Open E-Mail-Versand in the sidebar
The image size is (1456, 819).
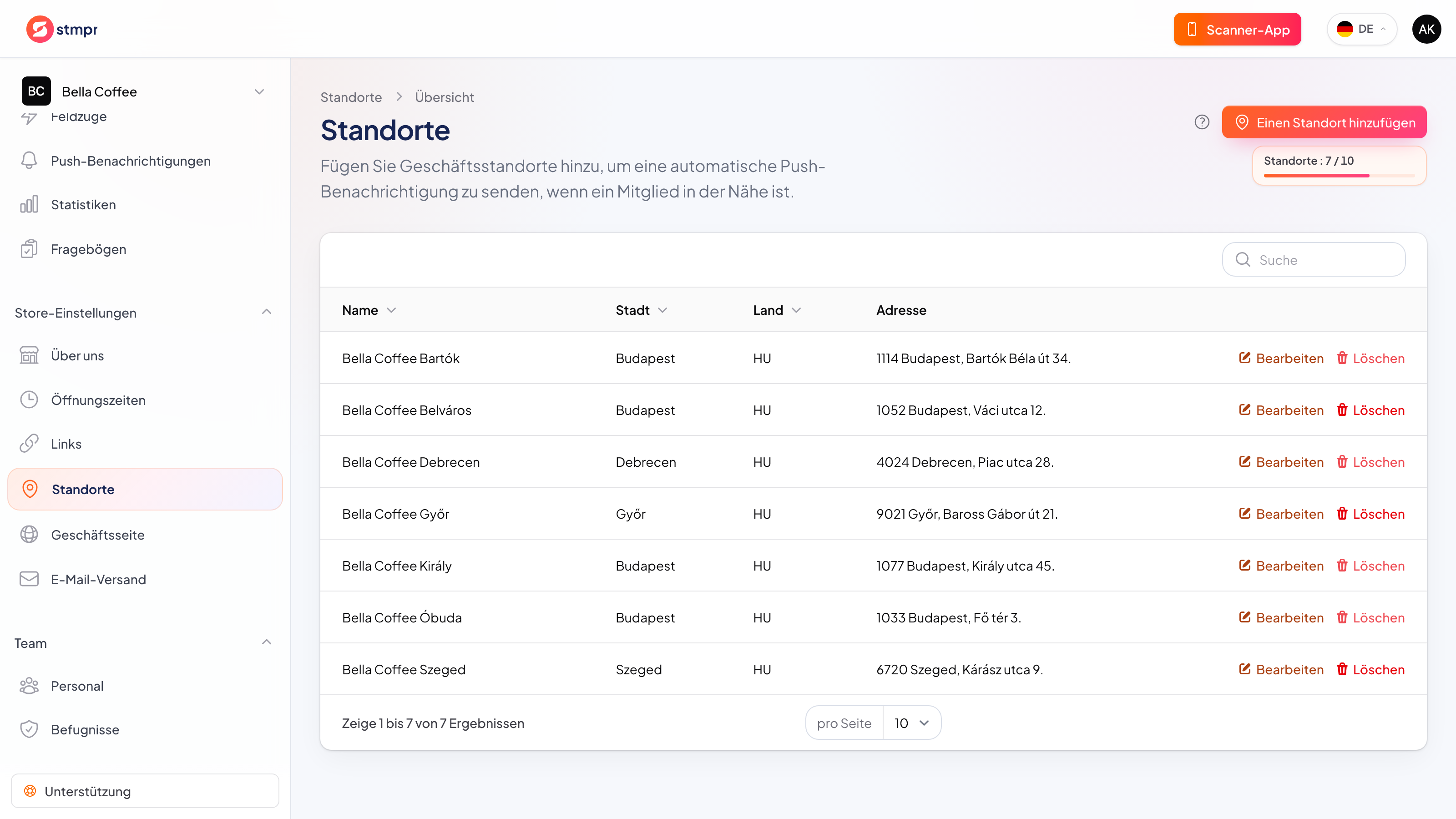(x=145, y=579)
